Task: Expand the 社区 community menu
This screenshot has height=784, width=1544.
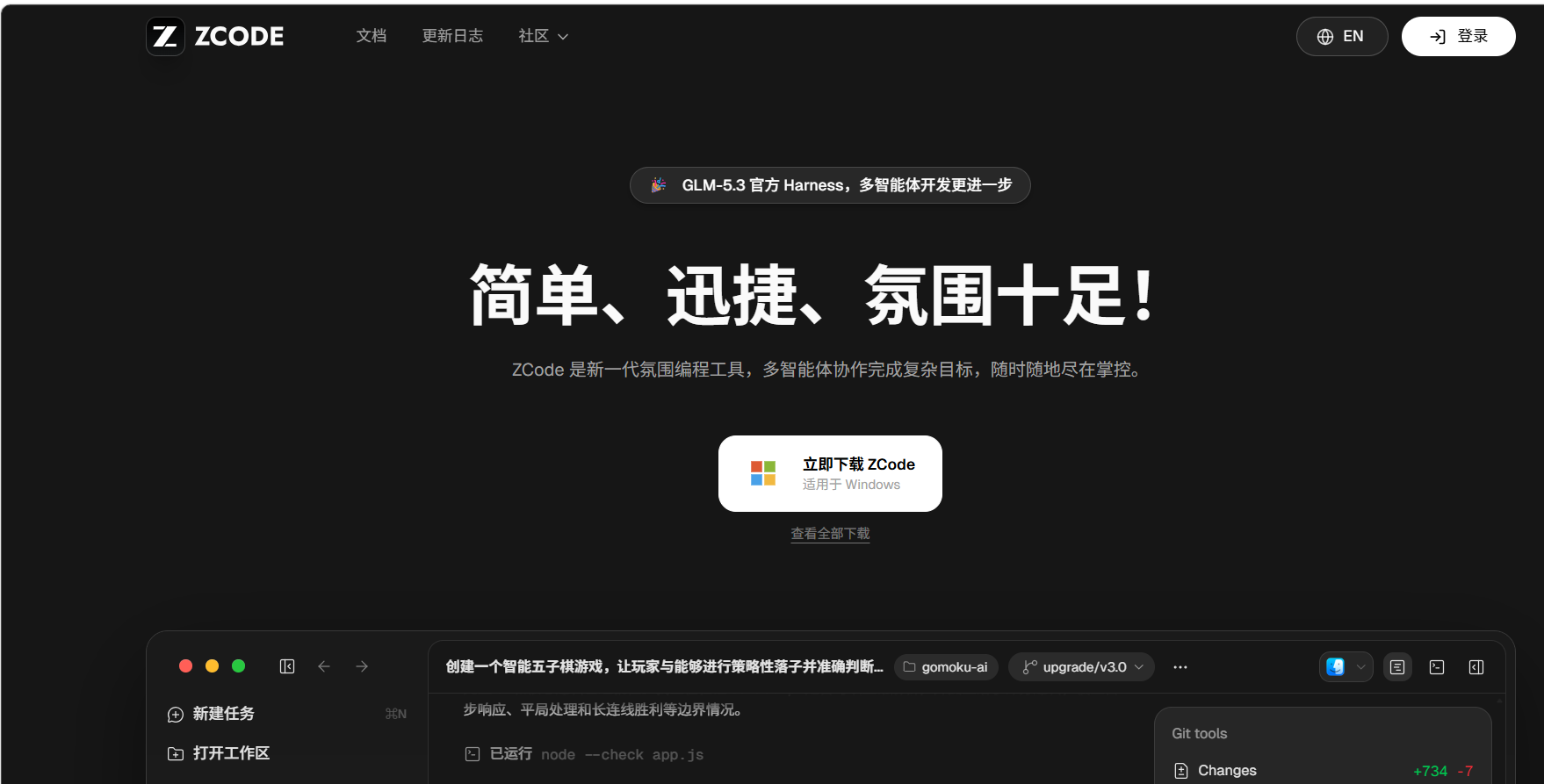Action: tap(544, 36)
